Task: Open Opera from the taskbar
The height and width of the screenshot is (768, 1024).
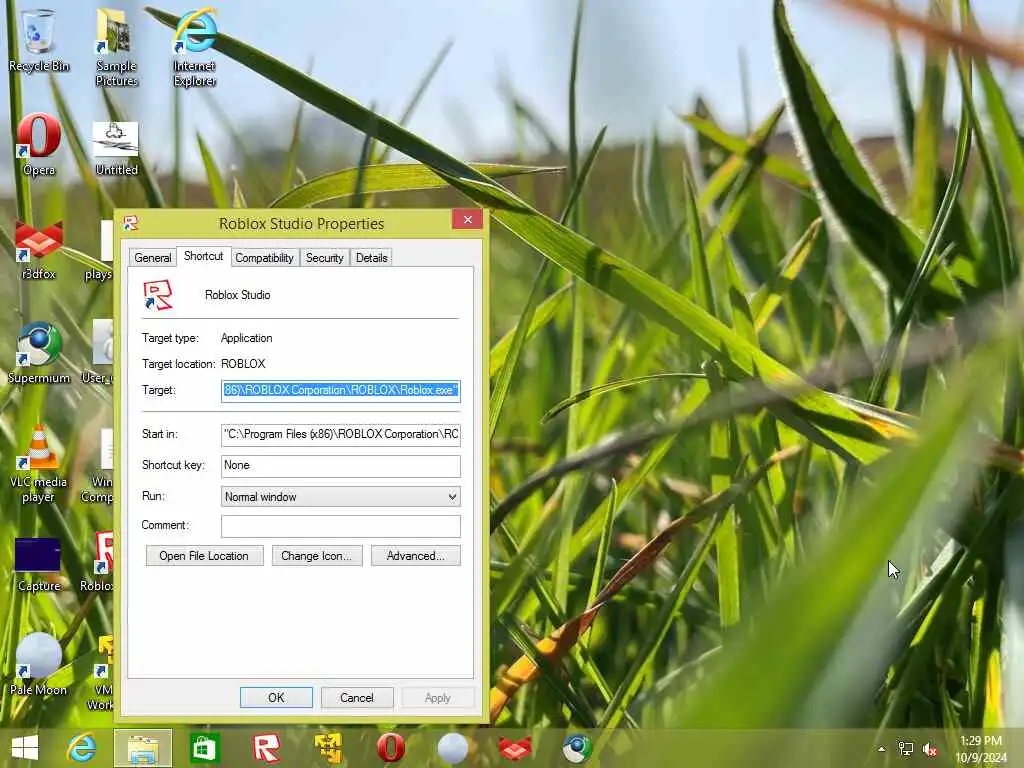Action: pos(391,748)
